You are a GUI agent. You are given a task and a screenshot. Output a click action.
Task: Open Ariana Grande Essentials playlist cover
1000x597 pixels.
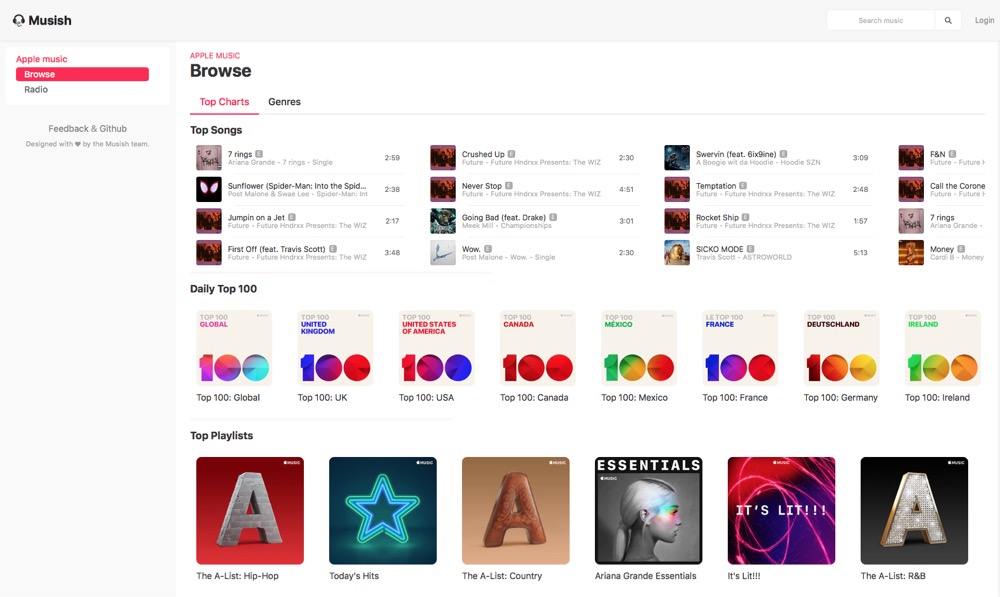[x=649, y=510]
